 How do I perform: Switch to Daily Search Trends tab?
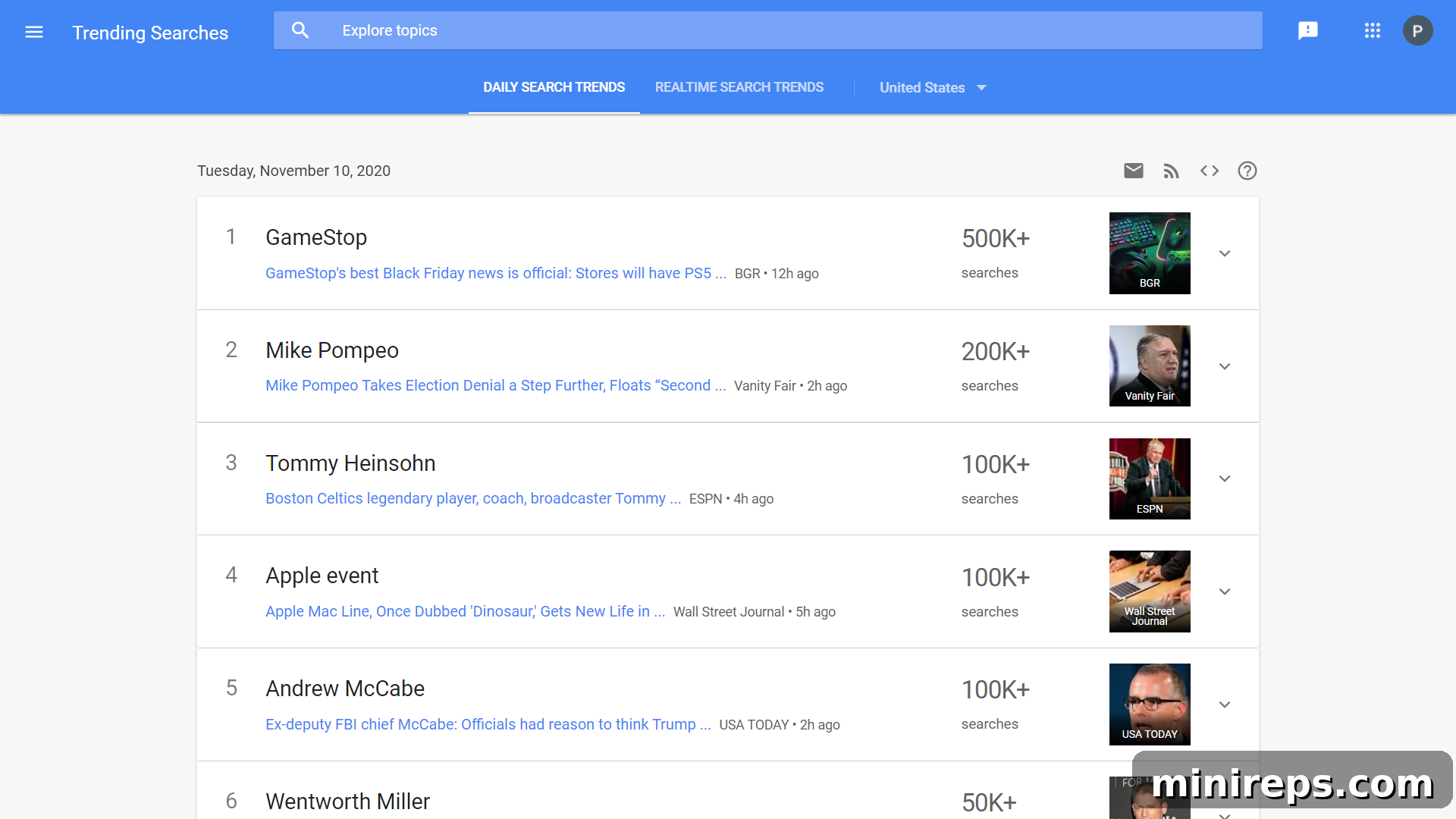[554, 87]
